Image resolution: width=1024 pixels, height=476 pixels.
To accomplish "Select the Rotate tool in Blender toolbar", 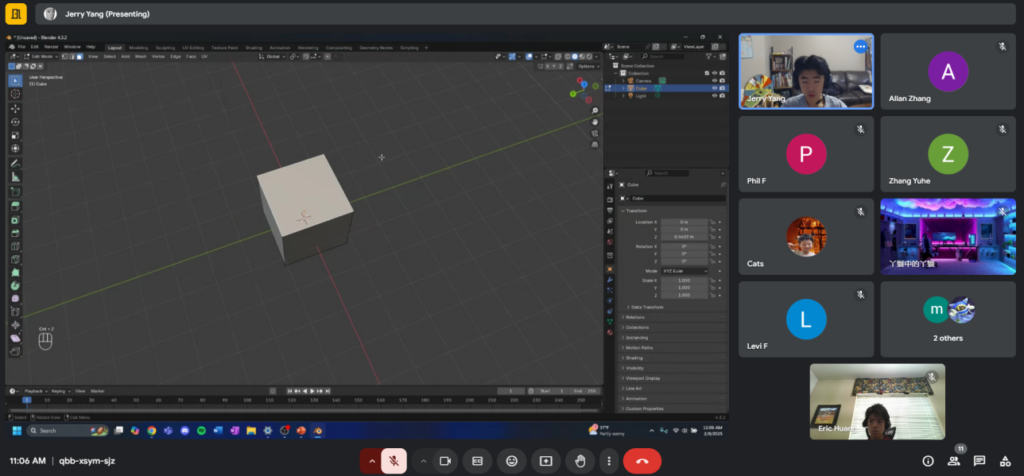I will click(x=15, y=122).
